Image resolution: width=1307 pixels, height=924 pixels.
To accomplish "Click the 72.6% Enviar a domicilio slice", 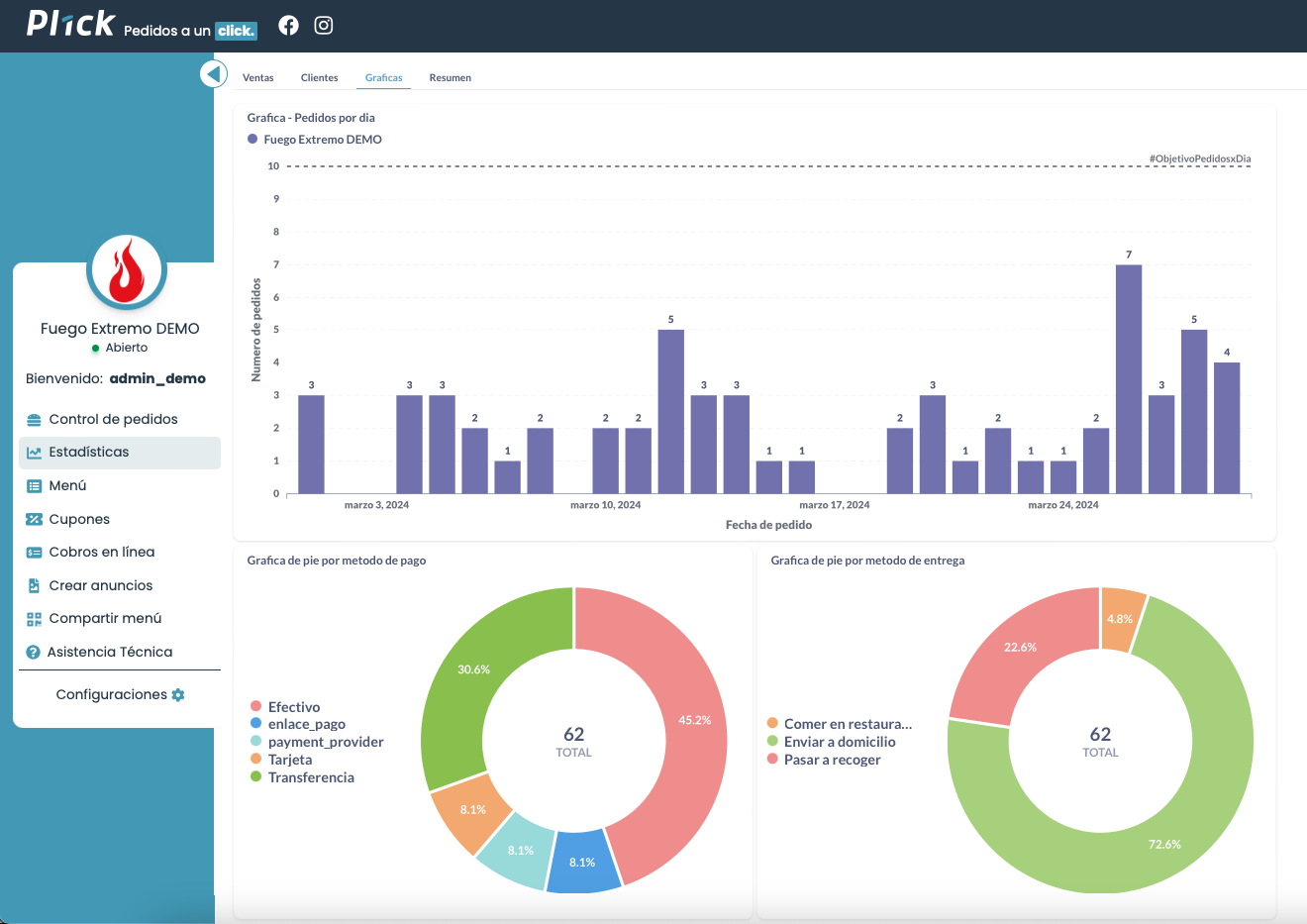I will (x=1165, y=845).
